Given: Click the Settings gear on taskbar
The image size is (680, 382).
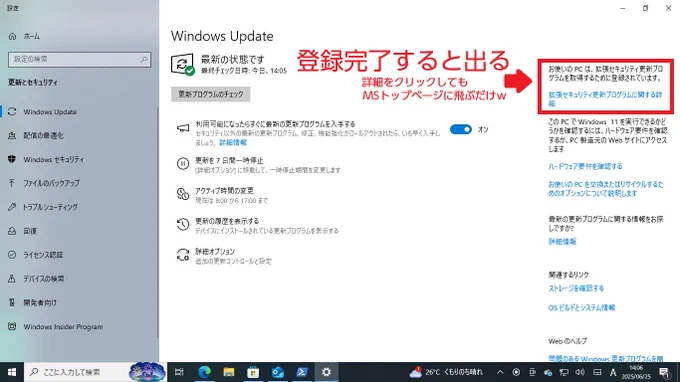Looking at the screenshot, I should [326, 372].
